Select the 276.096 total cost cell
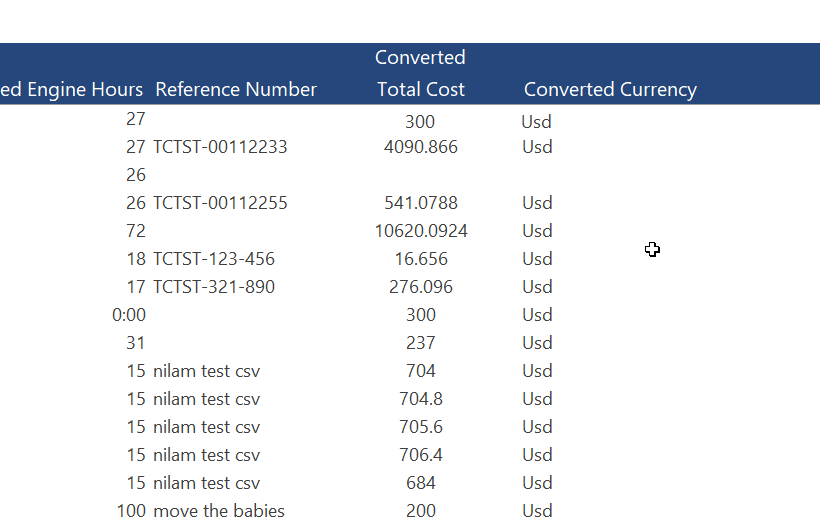This screenshot has height=528, width=820. click(x=420, y=287)
